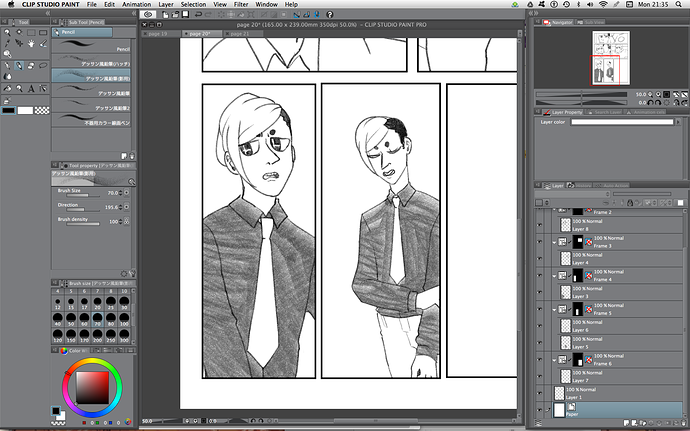Toggle visibility of Layer 1
This screenshot has height=431, width=690.
[x=540, y=393]
